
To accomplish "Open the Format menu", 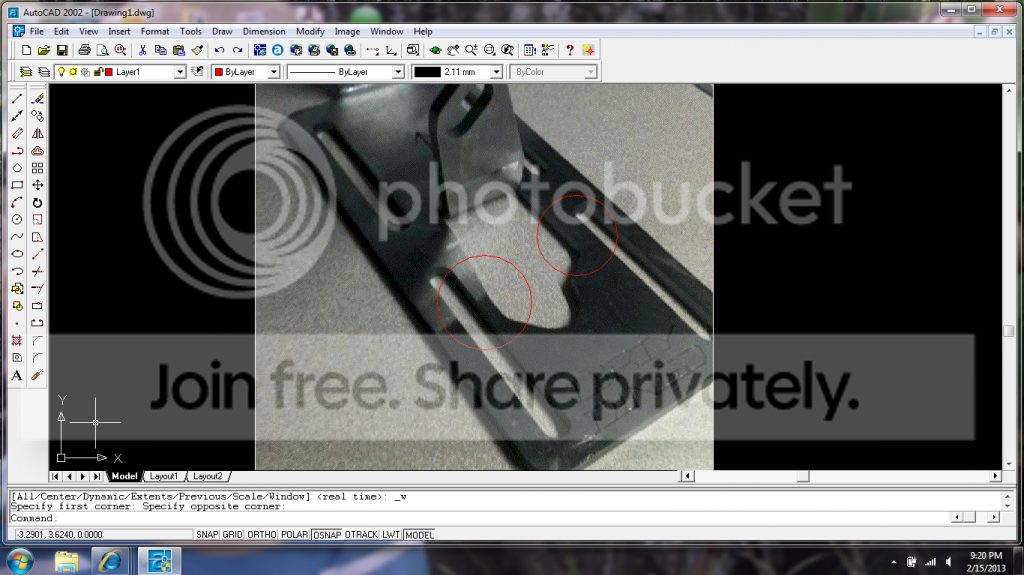I will click(x=155, y=31).
